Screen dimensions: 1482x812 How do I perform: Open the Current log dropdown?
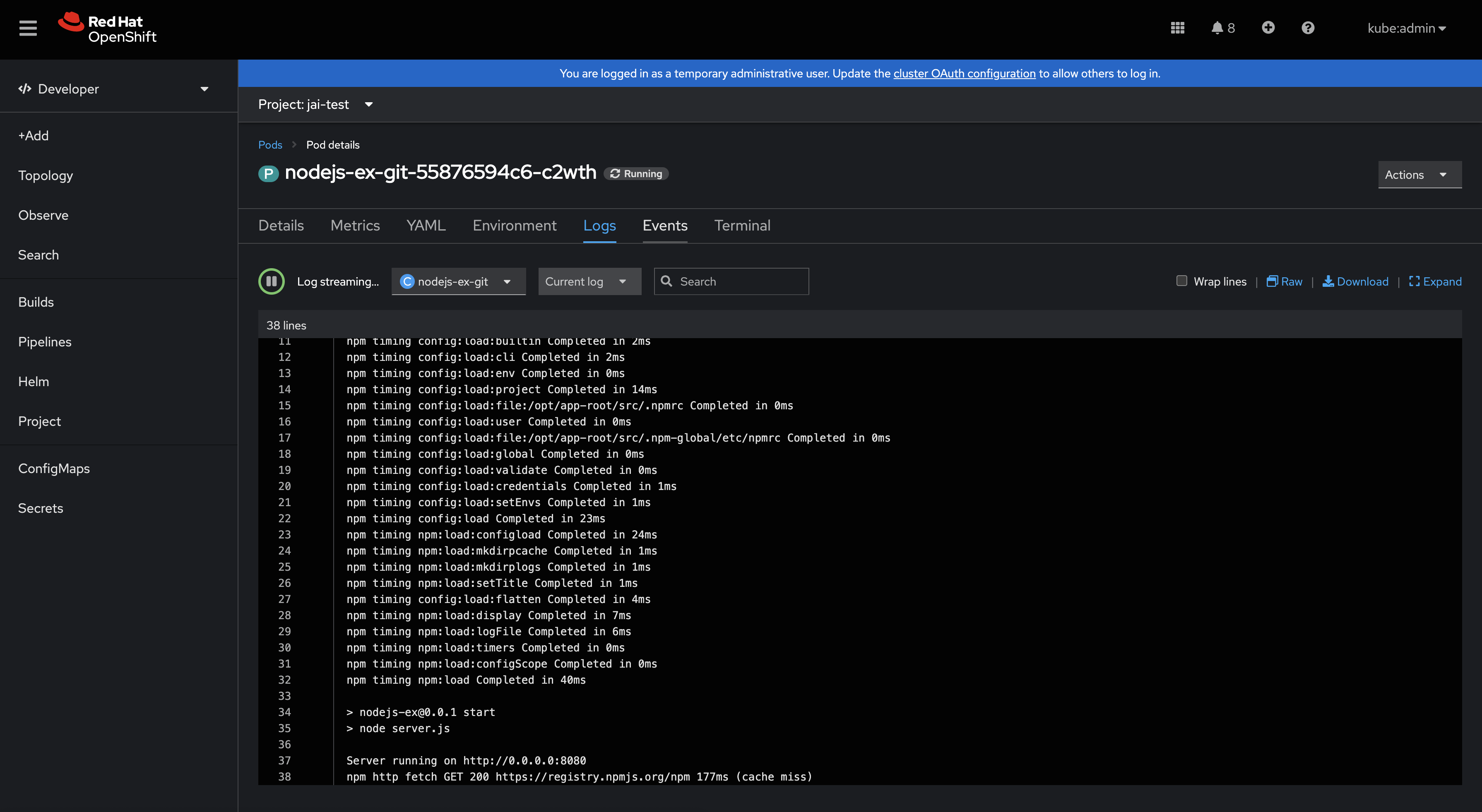pyautogui.click(x=589, y=281)
